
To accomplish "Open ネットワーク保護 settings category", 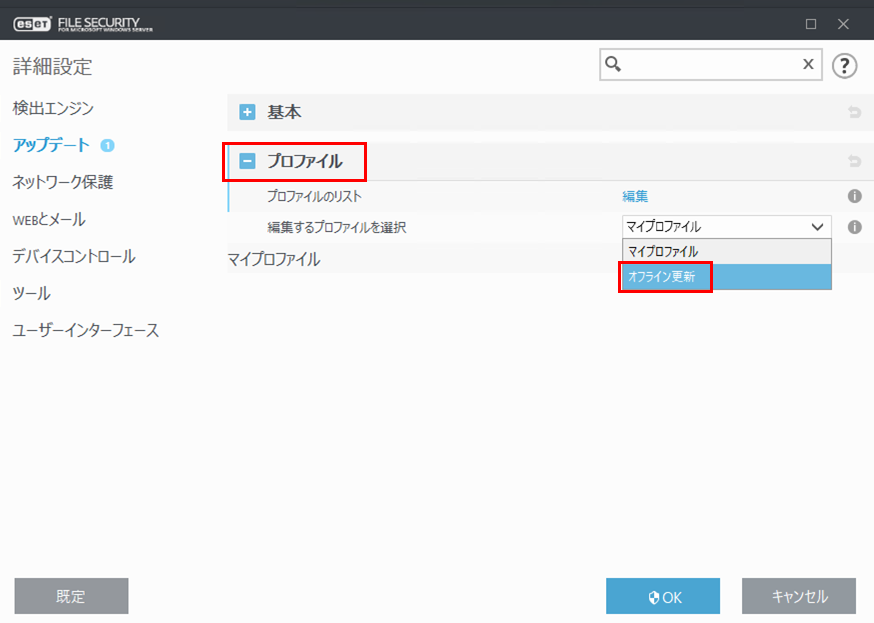I will [x=62, y=182].
